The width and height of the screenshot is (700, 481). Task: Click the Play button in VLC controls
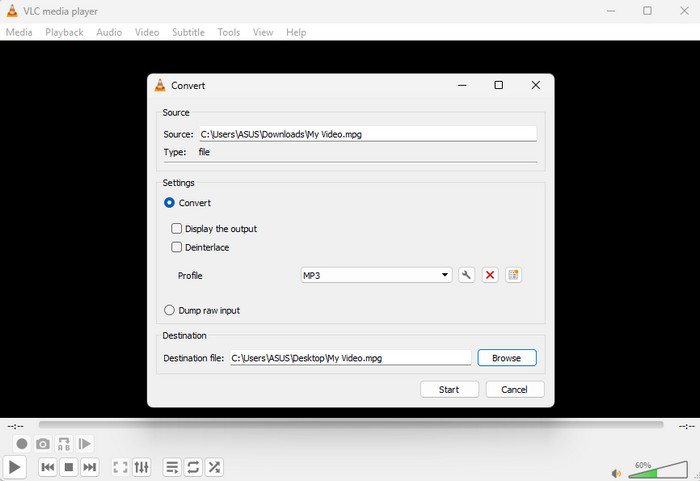[14, 467]
